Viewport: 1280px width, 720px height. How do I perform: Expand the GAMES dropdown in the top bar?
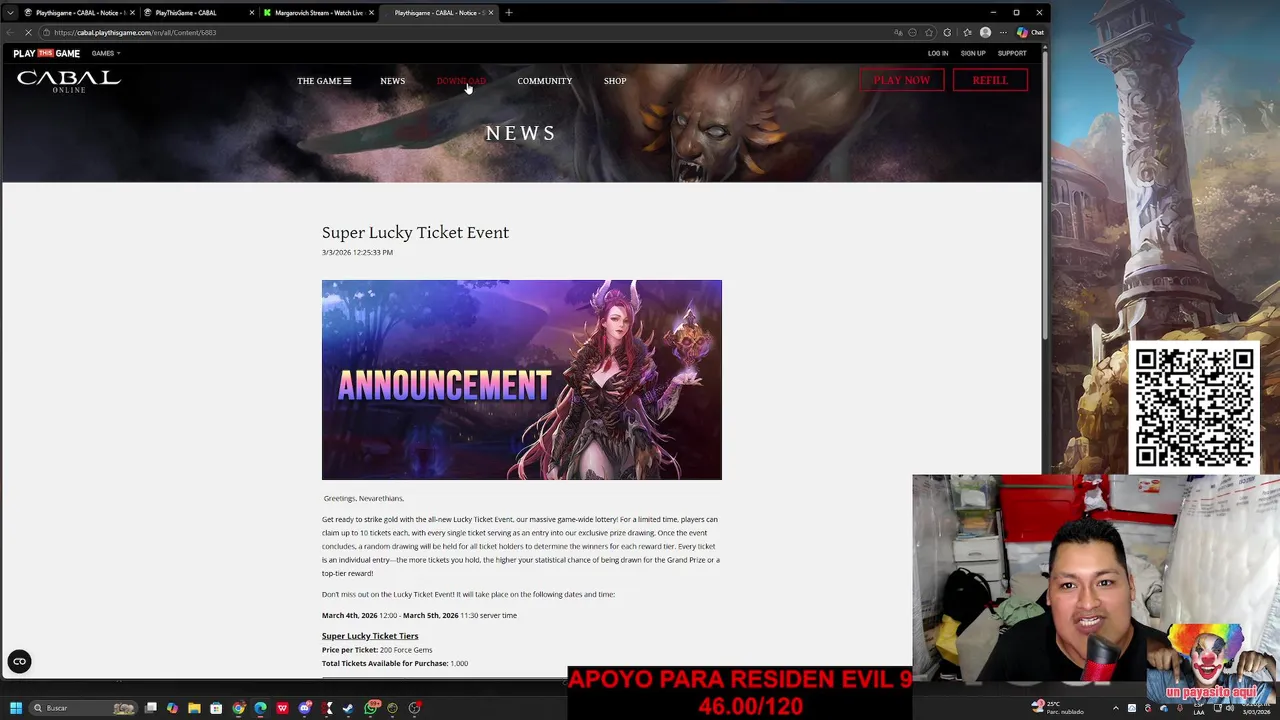pos(106,53)
